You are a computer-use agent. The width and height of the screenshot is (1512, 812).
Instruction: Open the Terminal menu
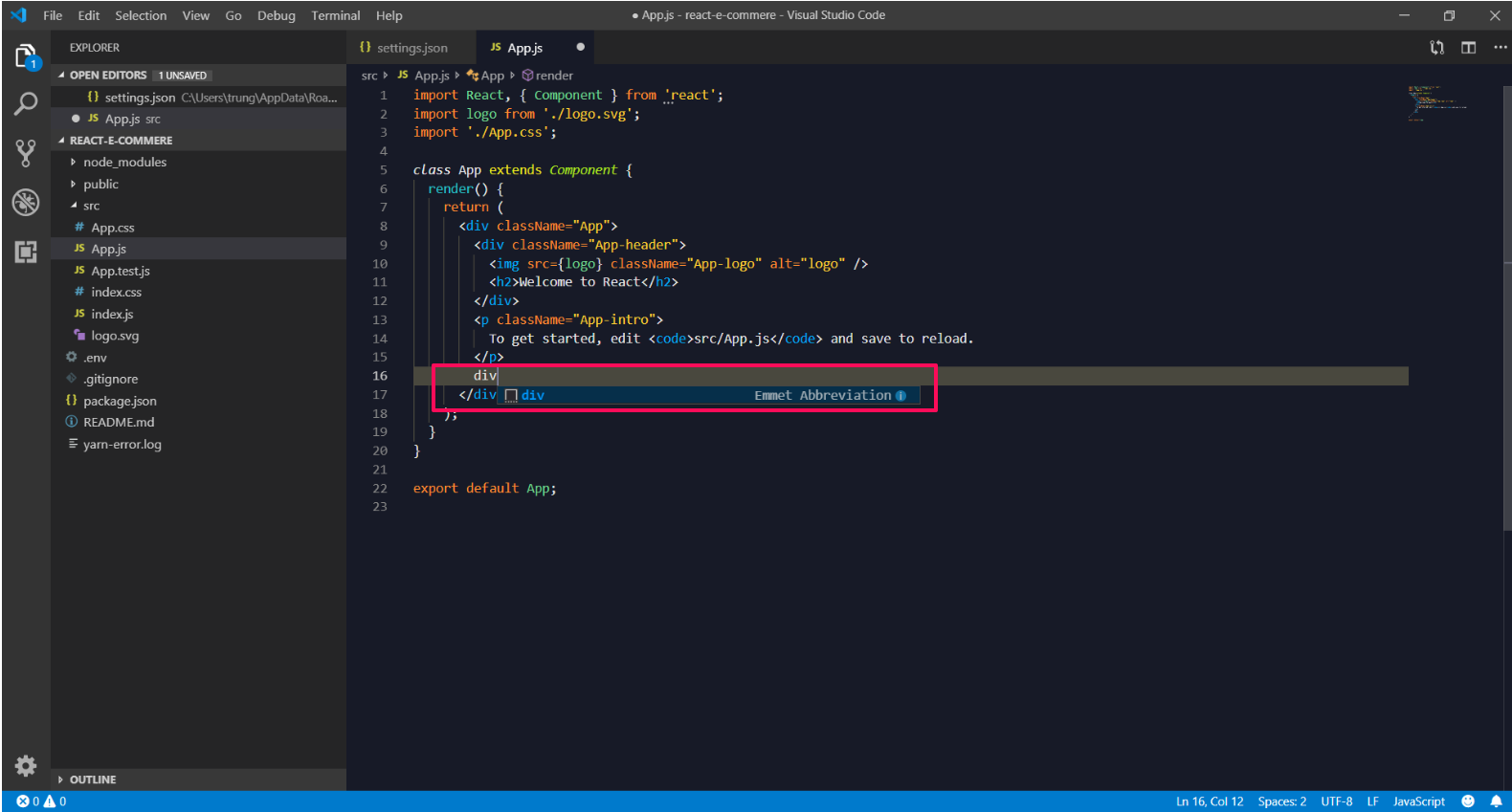[335, 15]
